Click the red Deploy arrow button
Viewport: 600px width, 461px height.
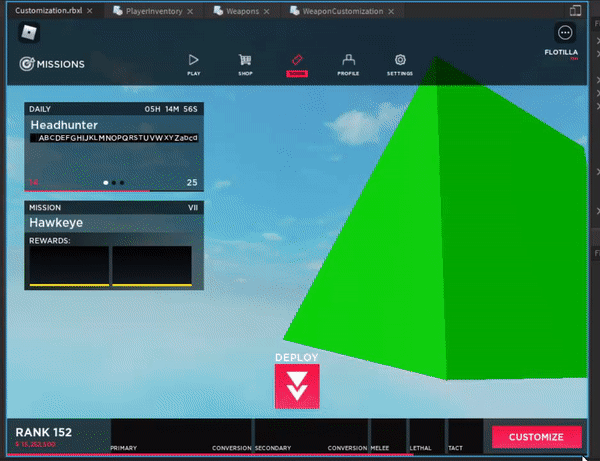click(297, 386)
